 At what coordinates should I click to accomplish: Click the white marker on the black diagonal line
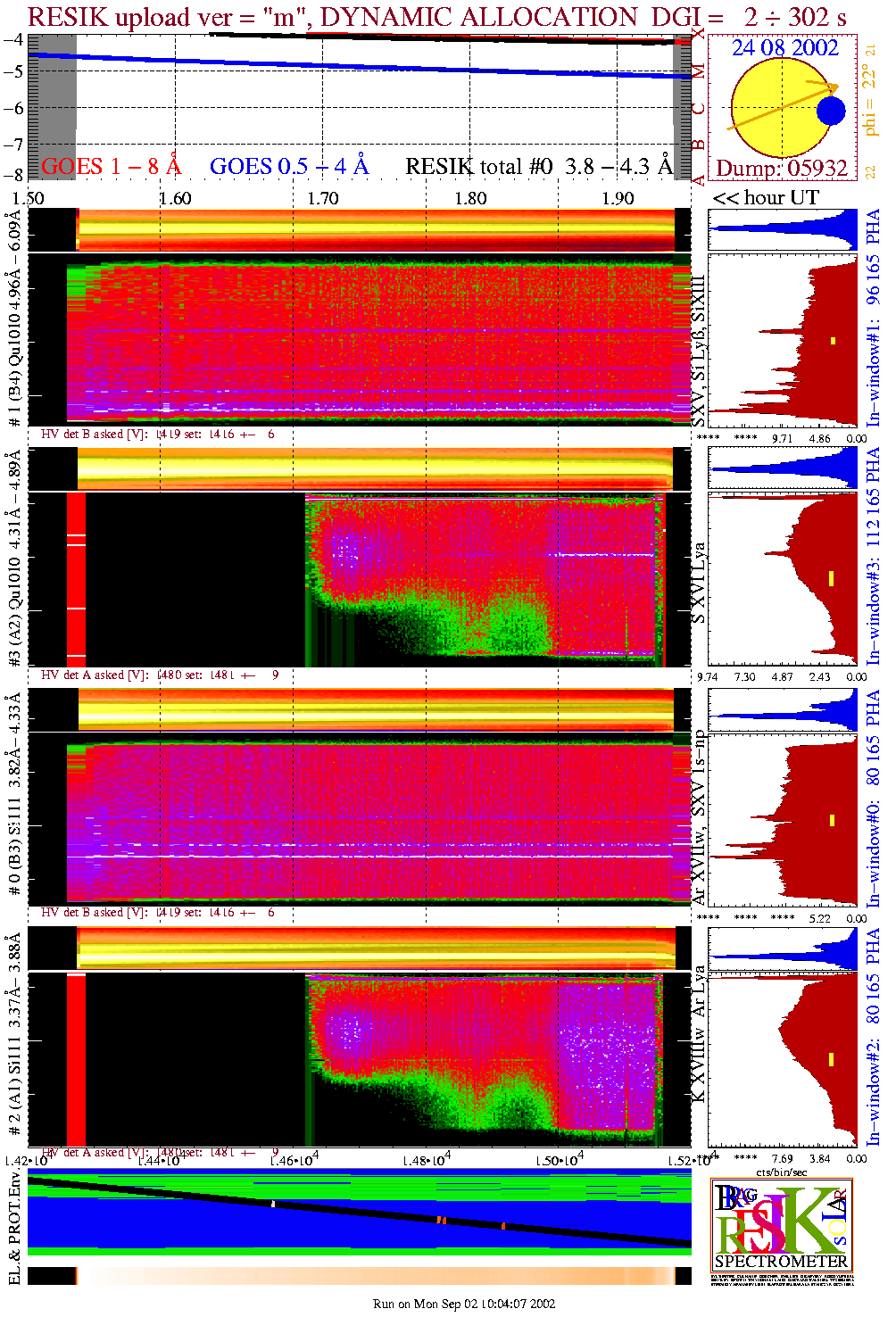(x=273, y=1204)
